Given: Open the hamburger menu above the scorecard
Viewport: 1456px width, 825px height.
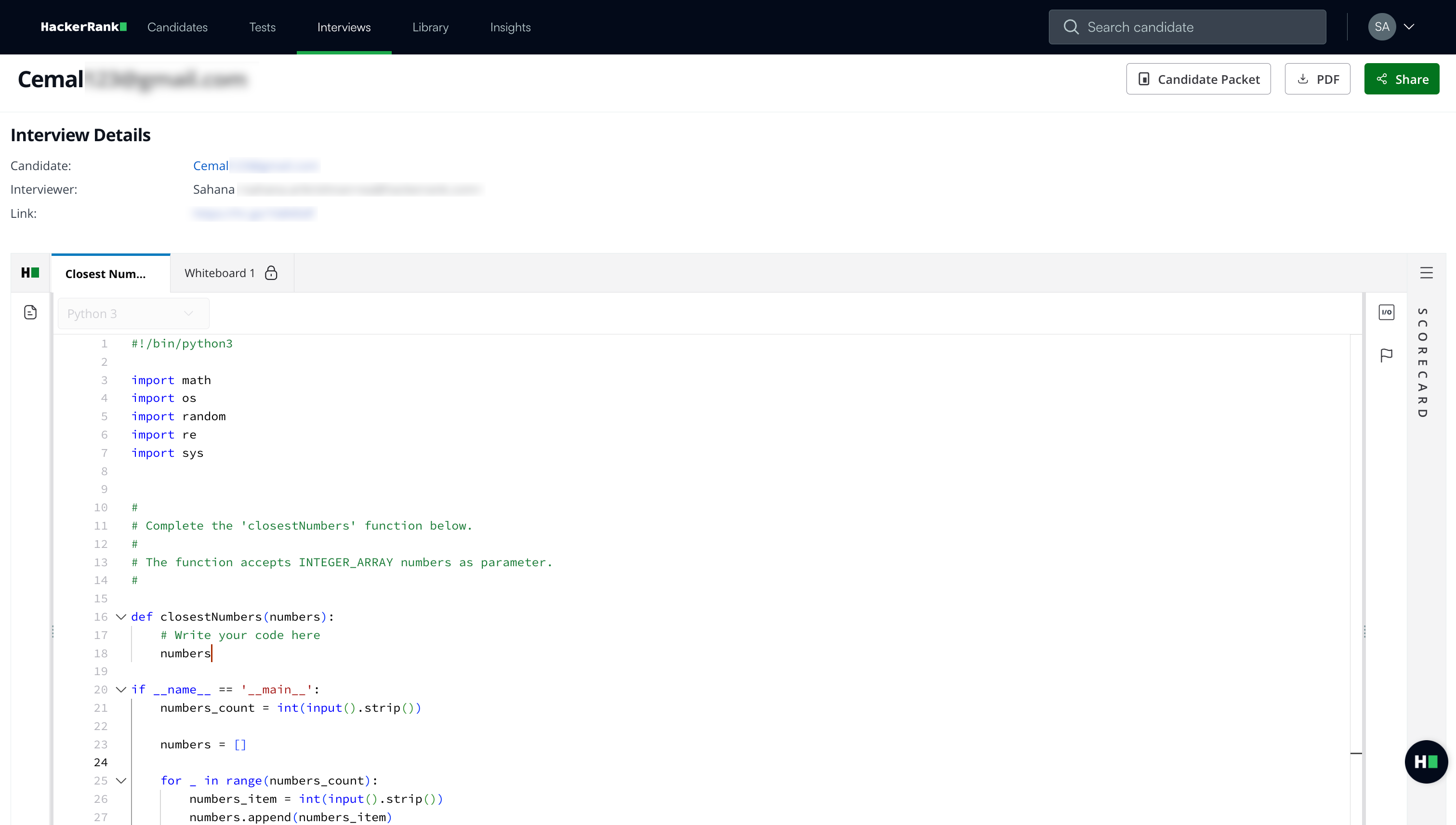Looking at the screenshot, I should pyautogui.click(x=1426, y=273).
